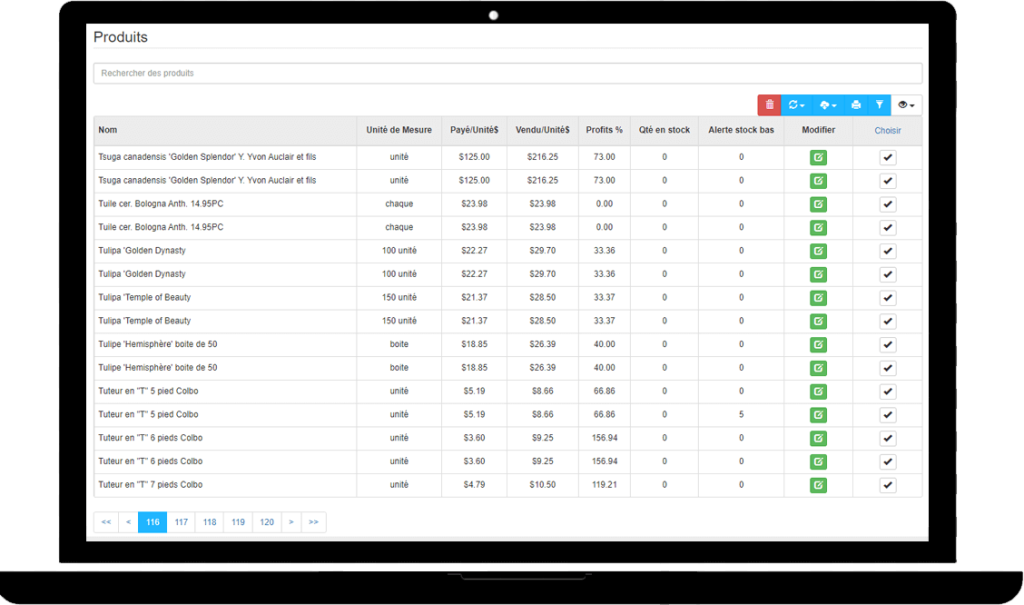The image size is (1024, 605).
Task: Select page 118 in pagination
Action: pyautogui.click(x=210, y=522)
